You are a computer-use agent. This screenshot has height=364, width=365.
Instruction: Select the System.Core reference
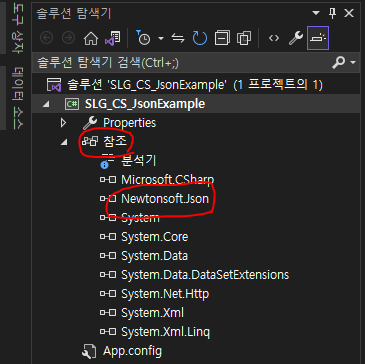[x=155, y=237]
